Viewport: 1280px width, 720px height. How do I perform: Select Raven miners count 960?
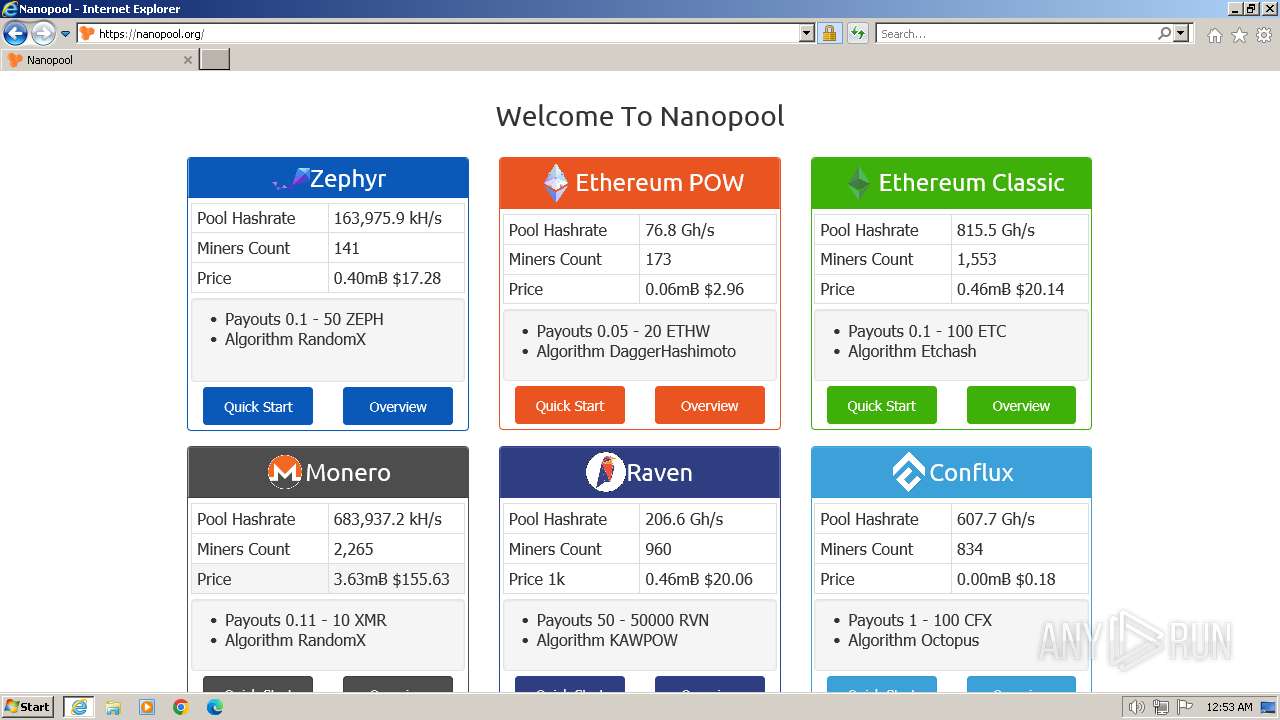pyautogui.click(x=658, y=549)
